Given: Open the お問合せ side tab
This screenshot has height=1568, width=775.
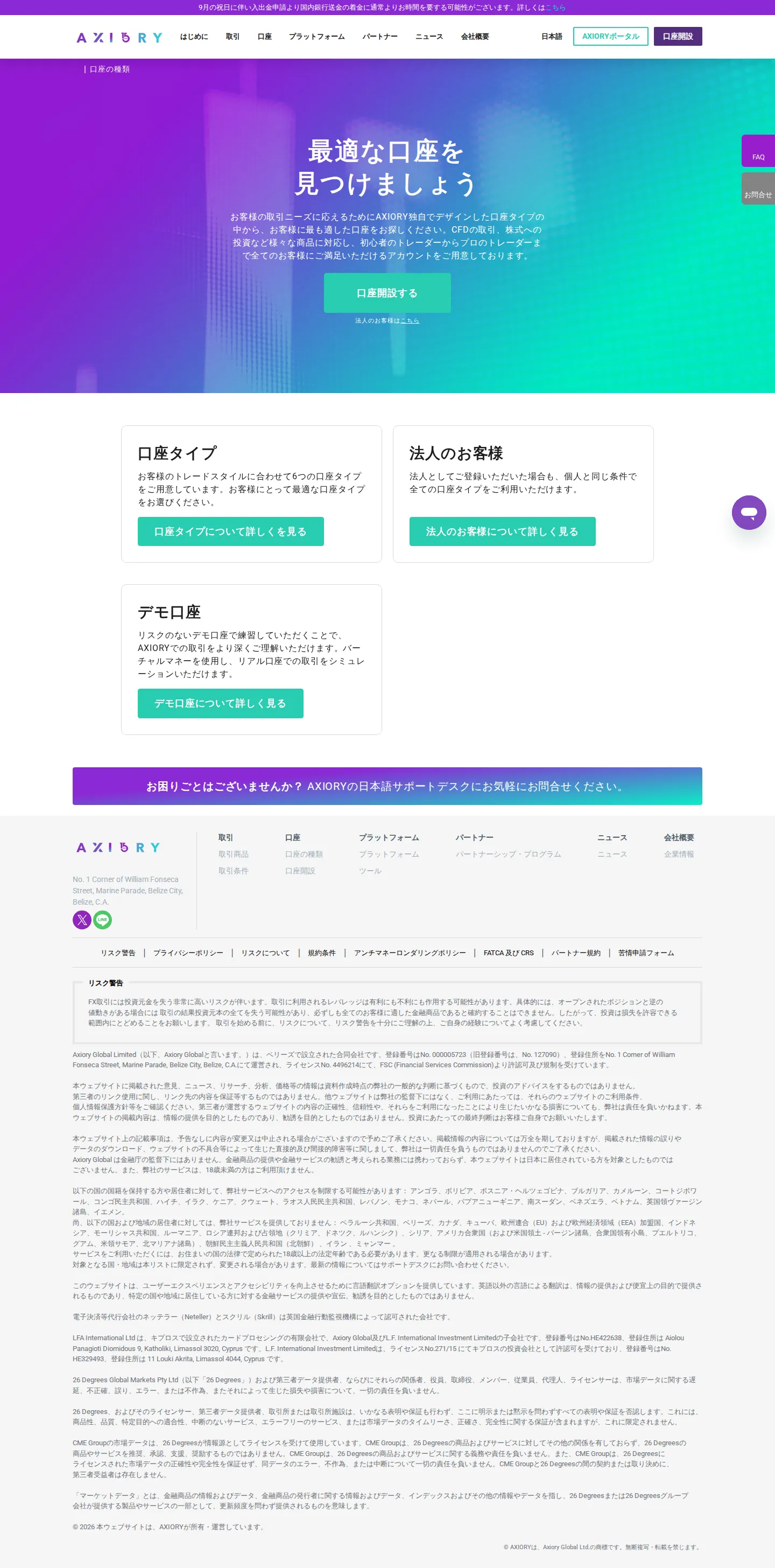Looking at the screenshot, I should [x=758, y=188].
